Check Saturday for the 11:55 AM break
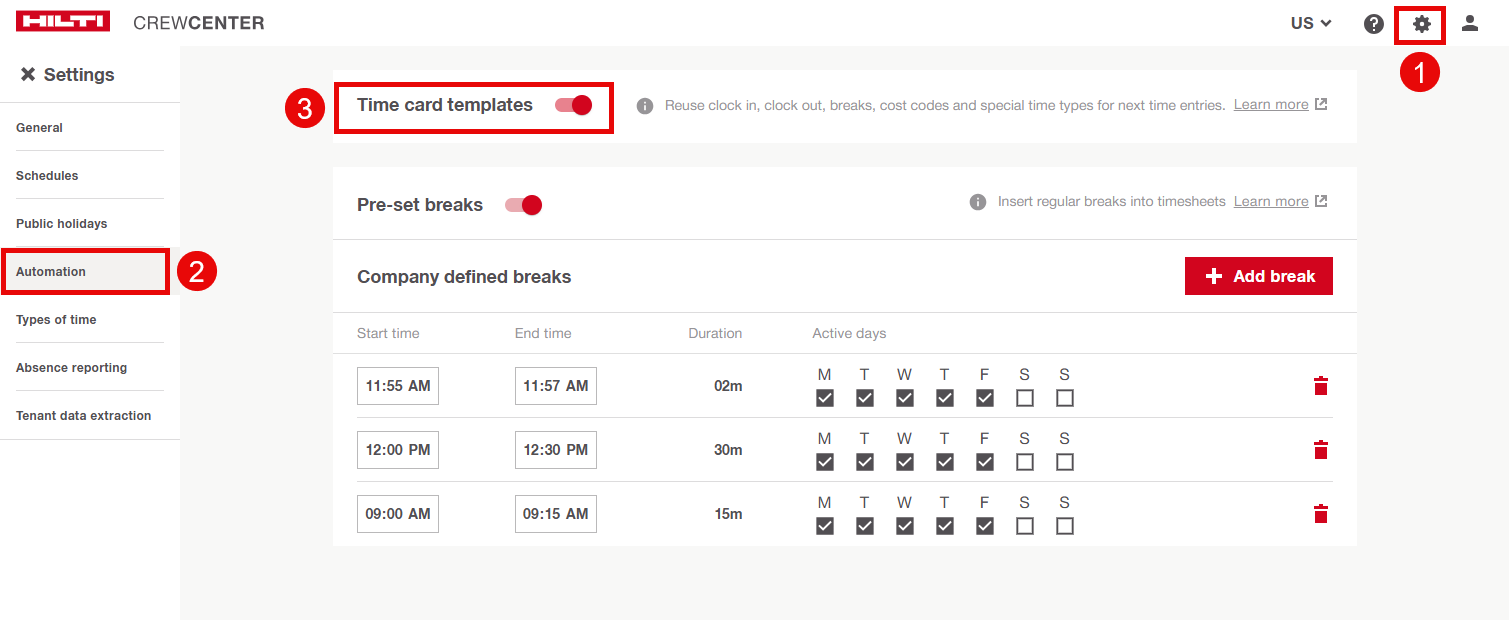1509x620 pixels. 1024,398
